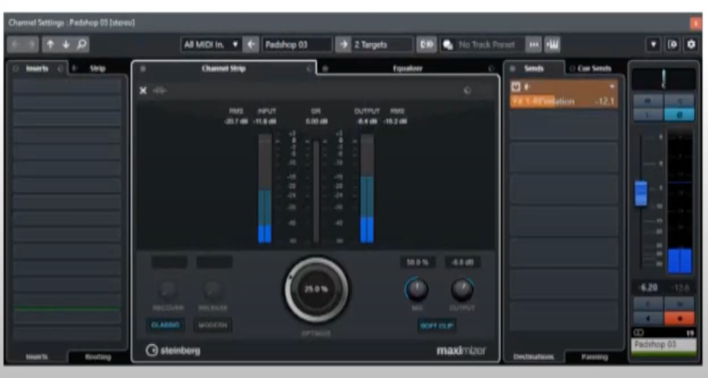Switch to the Strip tab
708x378 pixels.
pyautogui.click(x=98, y=68)
